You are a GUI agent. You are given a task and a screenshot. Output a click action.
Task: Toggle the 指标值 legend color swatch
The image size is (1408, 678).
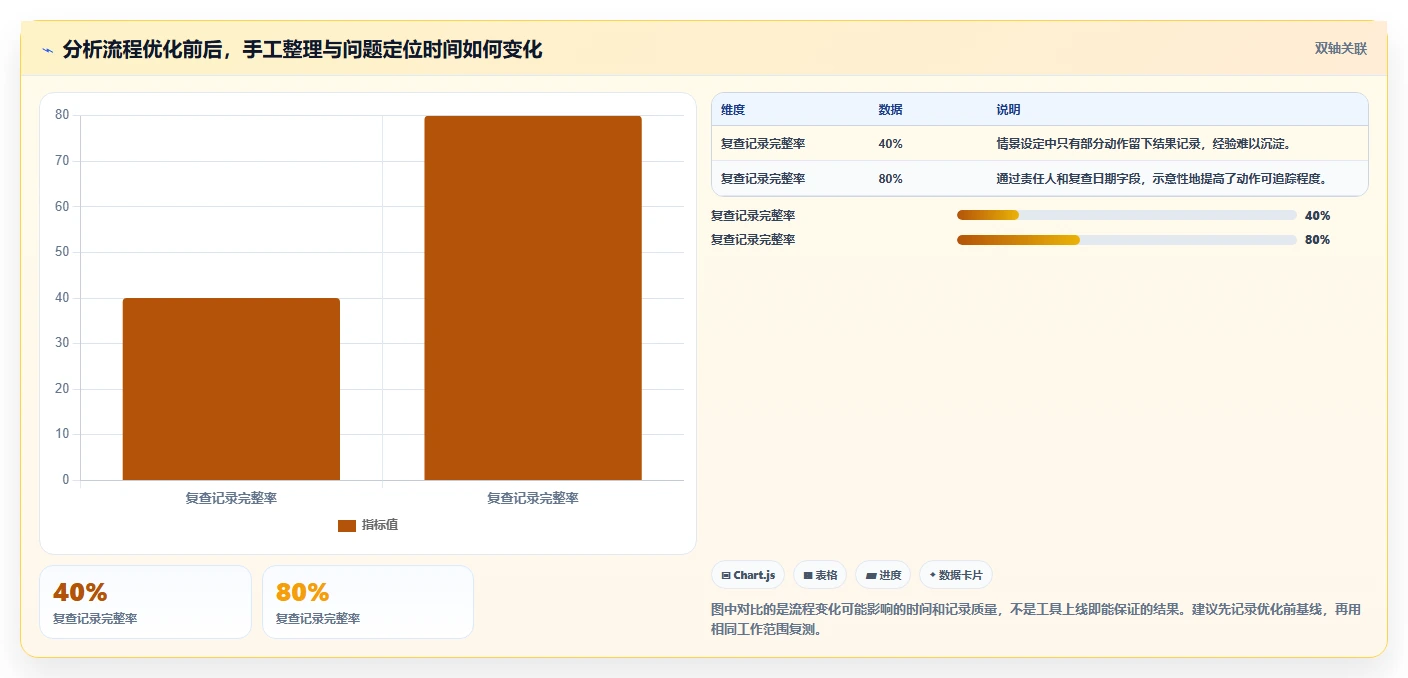tap(347, 525)
